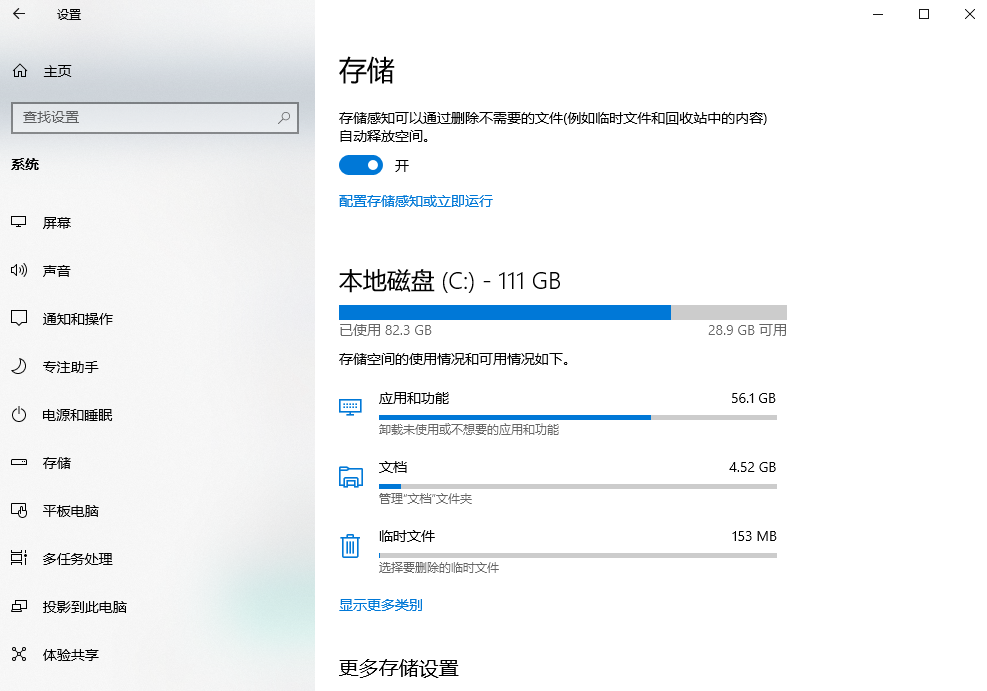Maximize the Settings window
Viewport: 987px width, 691px height.
(924, 14)
